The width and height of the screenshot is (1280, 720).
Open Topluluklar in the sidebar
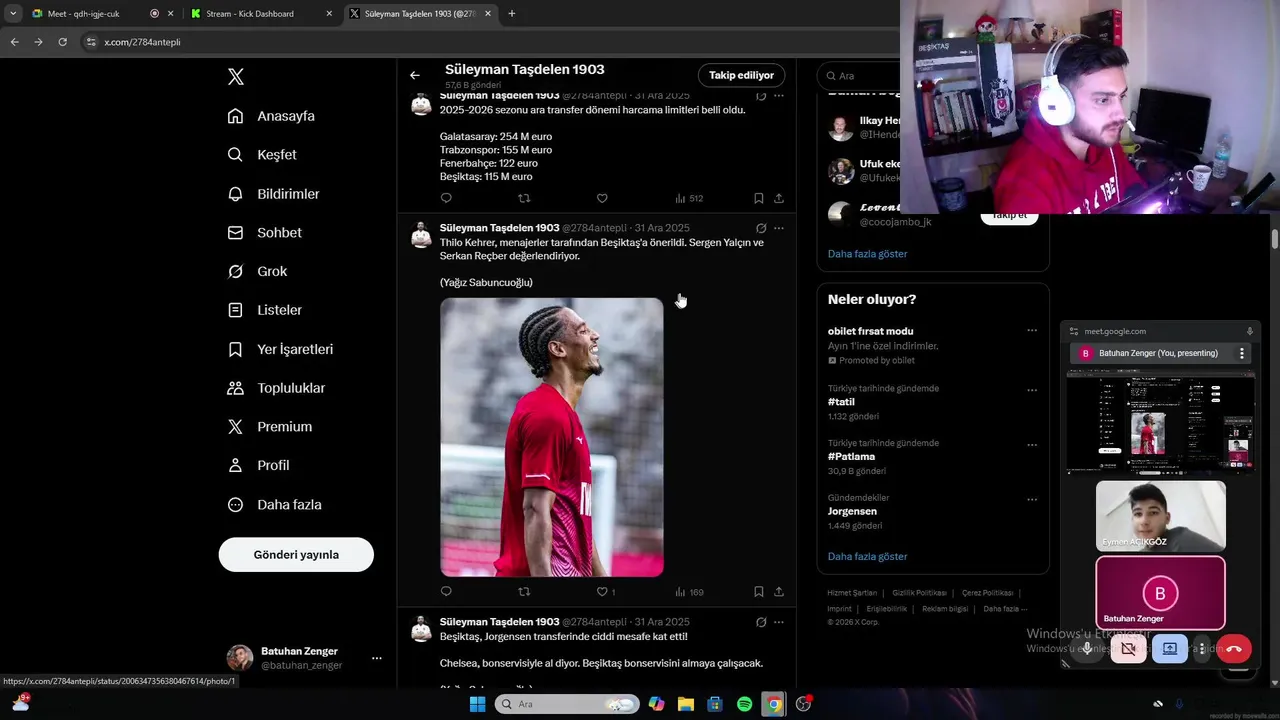coord(276,388)
